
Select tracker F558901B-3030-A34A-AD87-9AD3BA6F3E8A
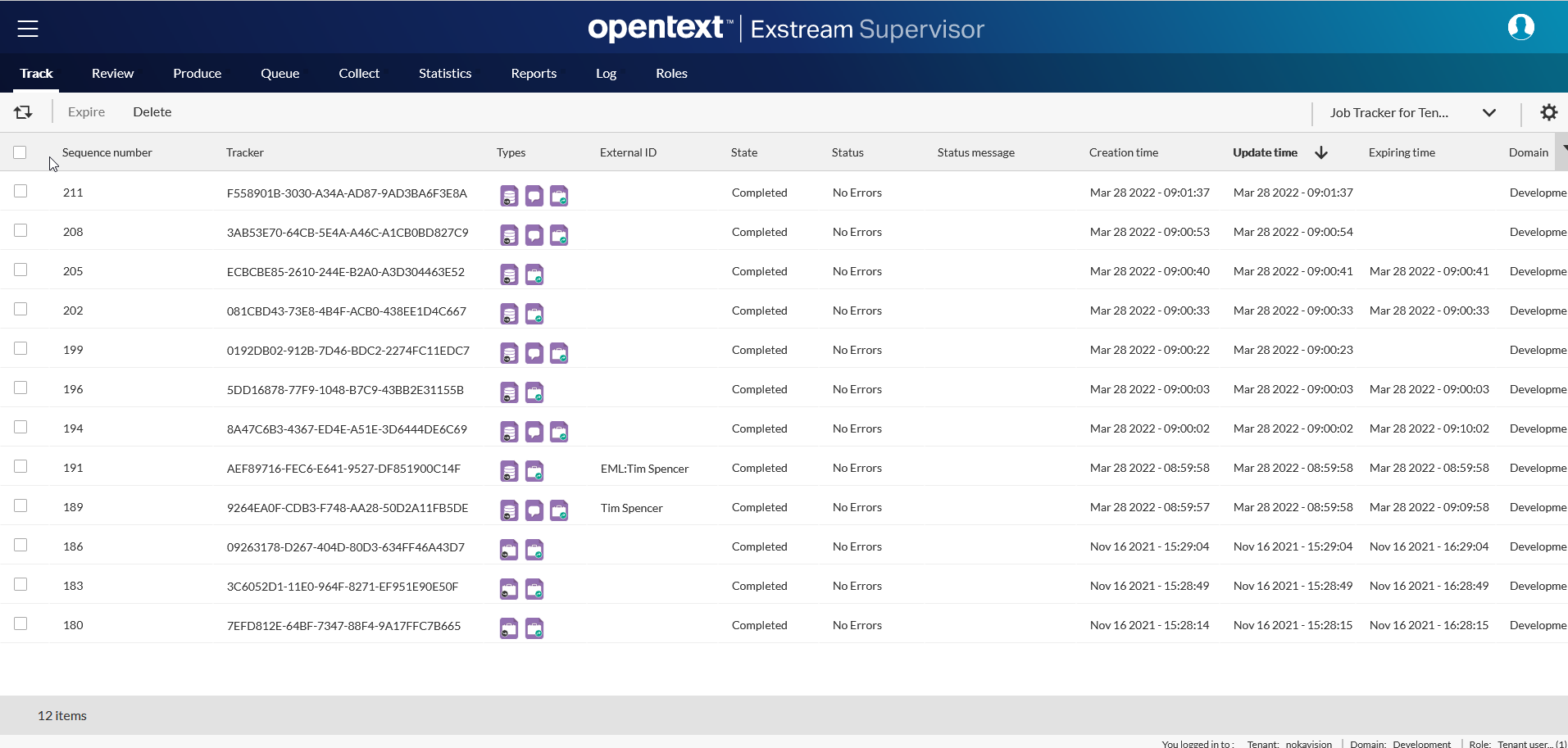347,193
